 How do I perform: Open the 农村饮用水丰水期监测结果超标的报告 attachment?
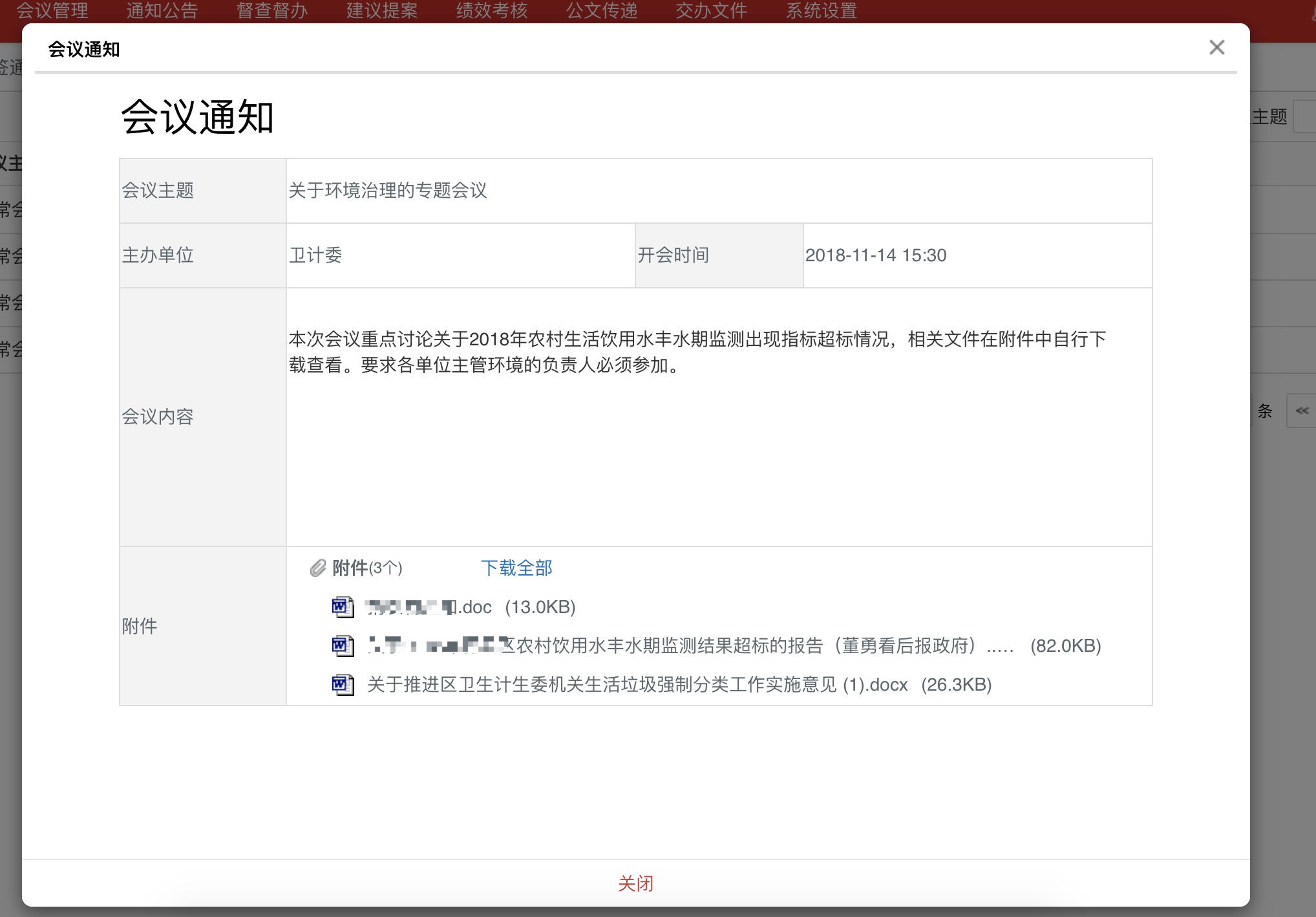(646, 645)
